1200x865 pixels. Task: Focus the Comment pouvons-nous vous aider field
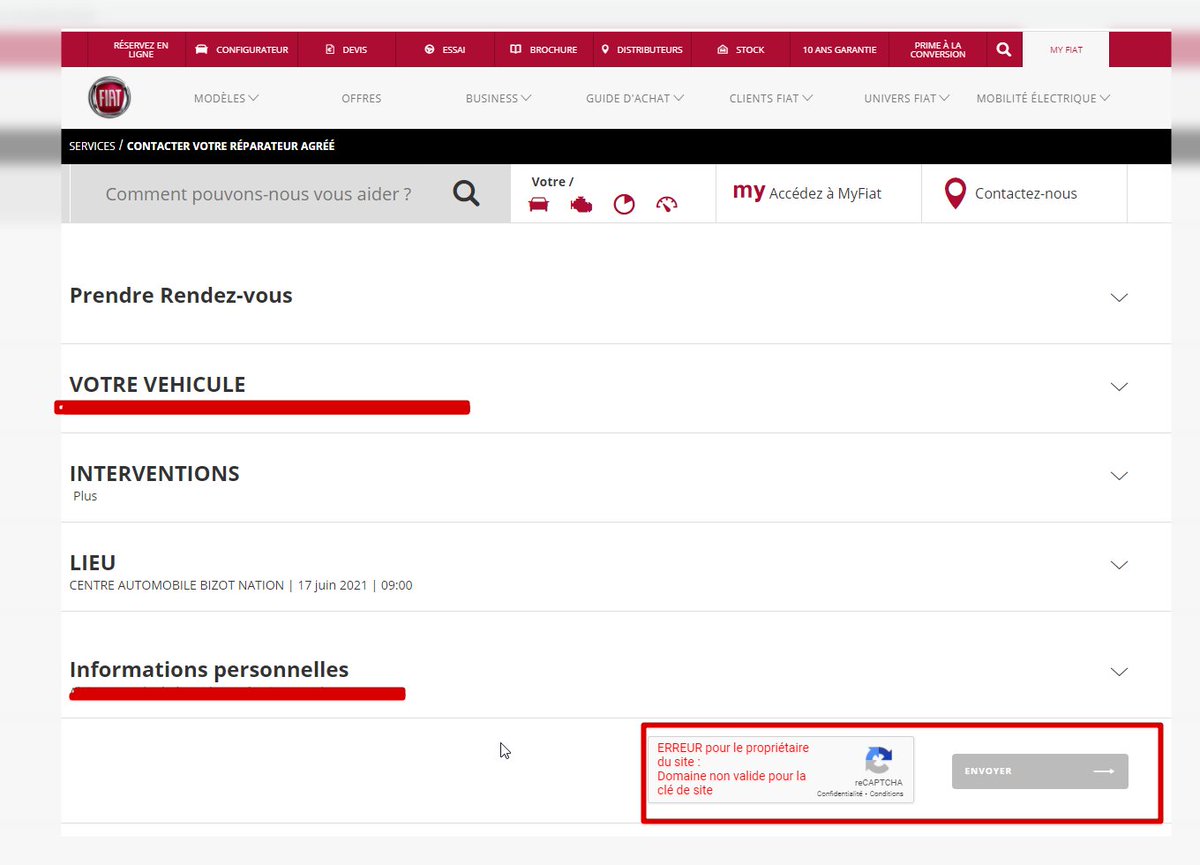[x=258, y=194]
